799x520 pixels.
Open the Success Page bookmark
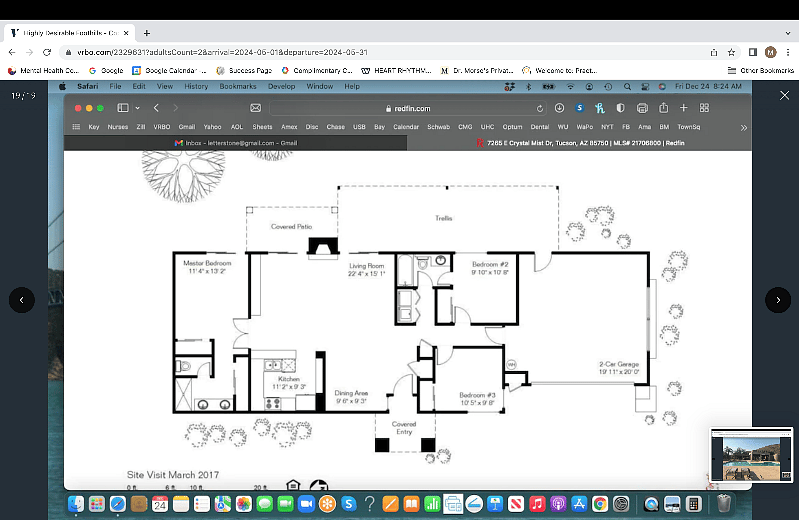click(244, 70)
